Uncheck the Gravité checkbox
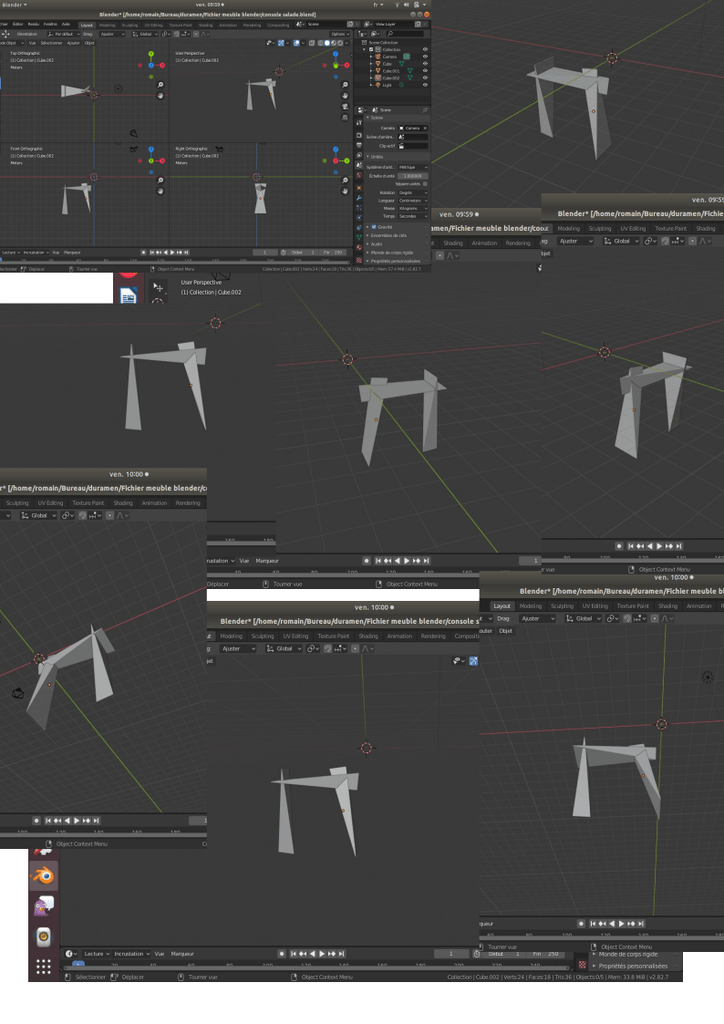The image size is (724, 1024). (375, 227)
